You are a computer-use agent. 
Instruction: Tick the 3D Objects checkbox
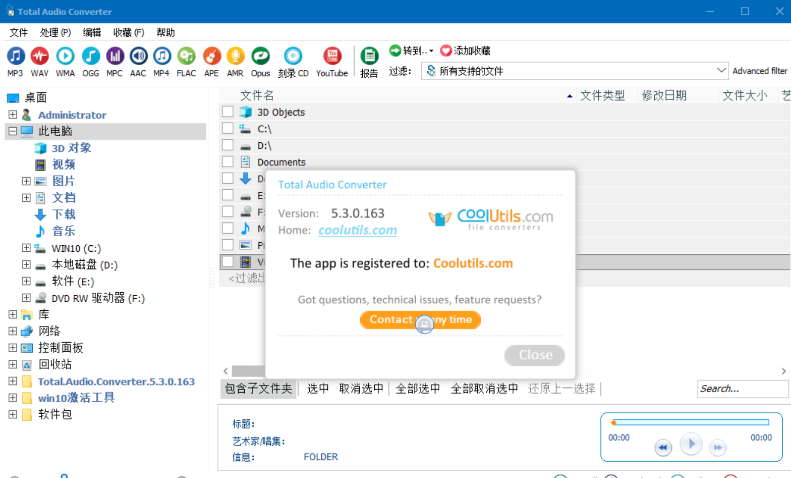[x=228, y=111]
